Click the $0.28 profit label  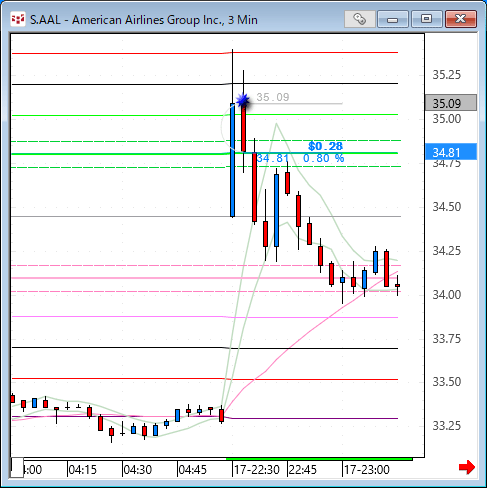click(325, 146)
